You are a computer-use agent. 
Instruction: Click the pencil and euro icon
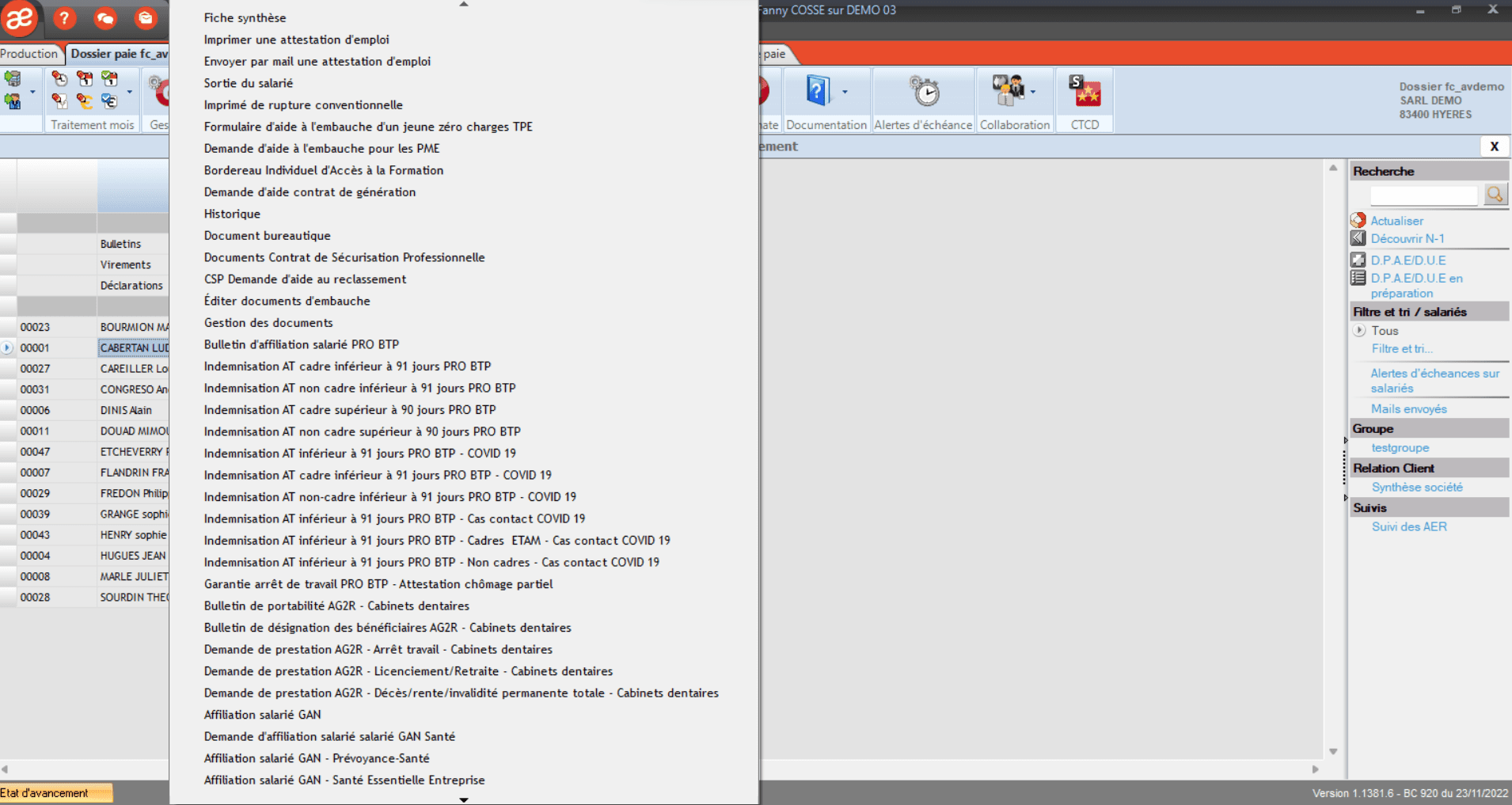(85, 101)
